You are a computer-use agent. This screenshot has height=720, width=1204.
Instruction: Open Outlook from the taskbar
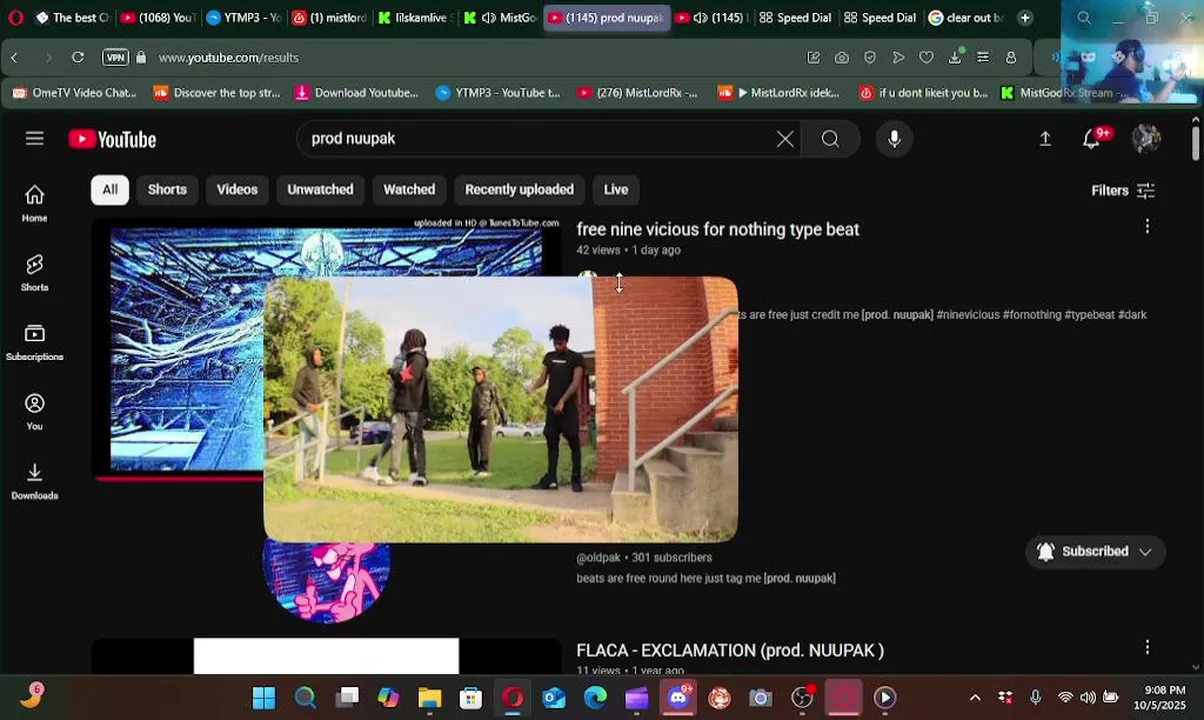click(x=554, y=698)
